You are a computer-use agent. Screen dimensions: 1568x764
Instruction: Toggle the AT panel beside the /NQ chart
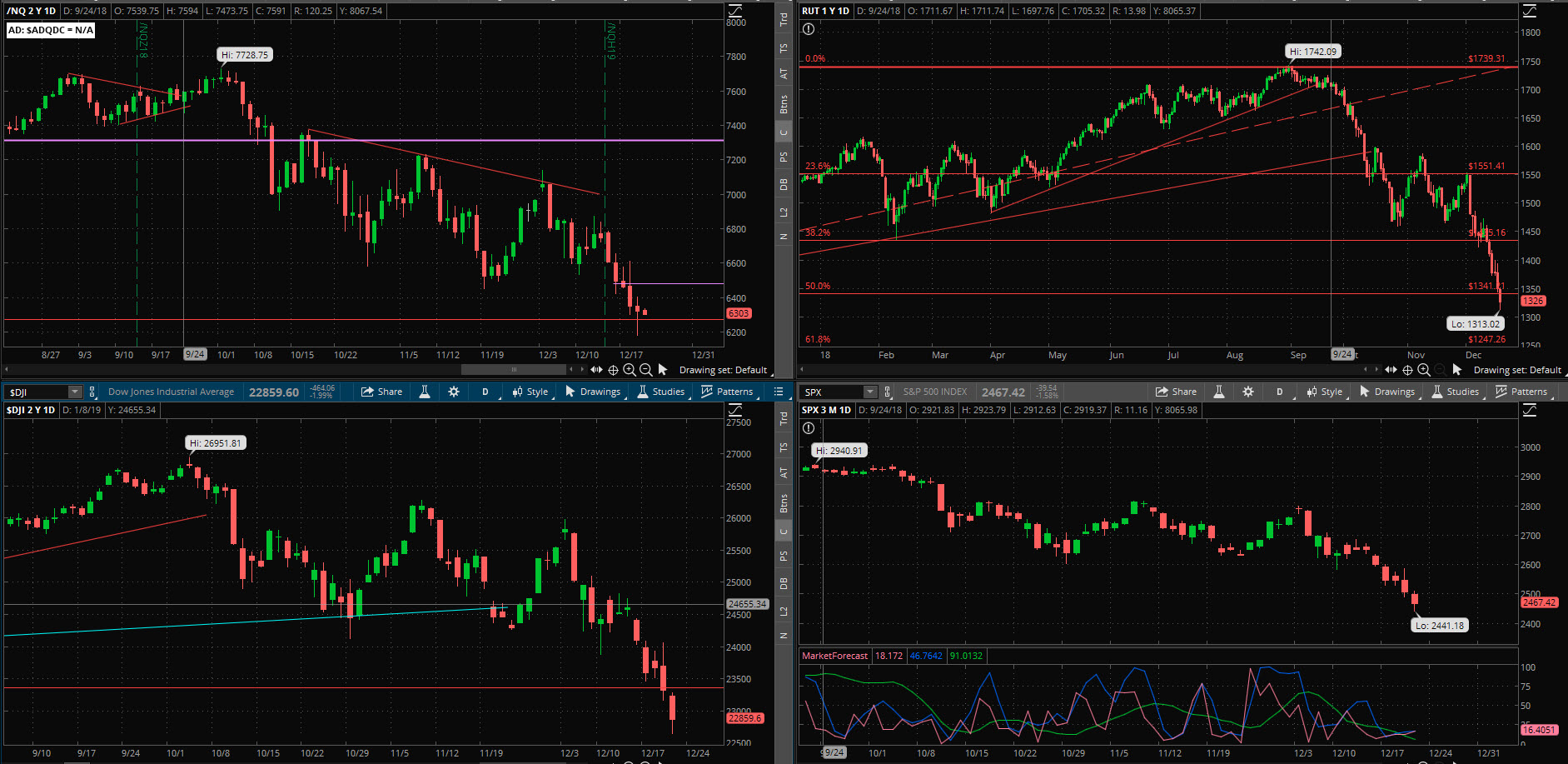pyautogui.click(x=784, y=74)
